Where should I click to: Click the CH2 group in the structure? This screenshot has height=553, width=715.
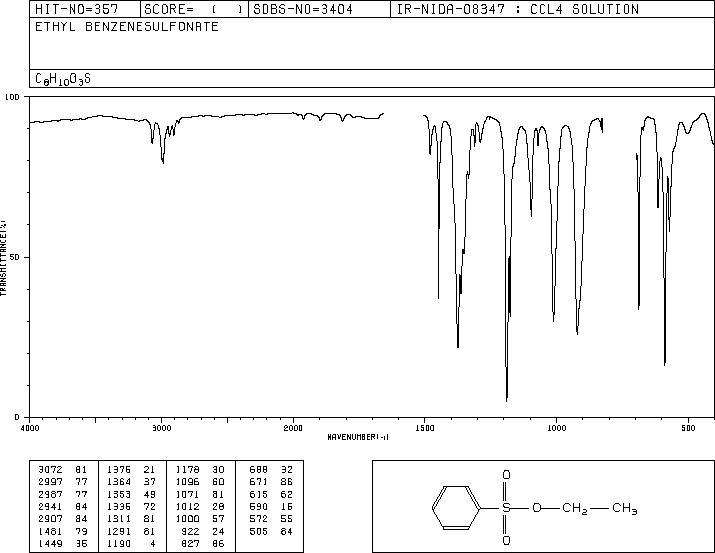coord(575,508)
